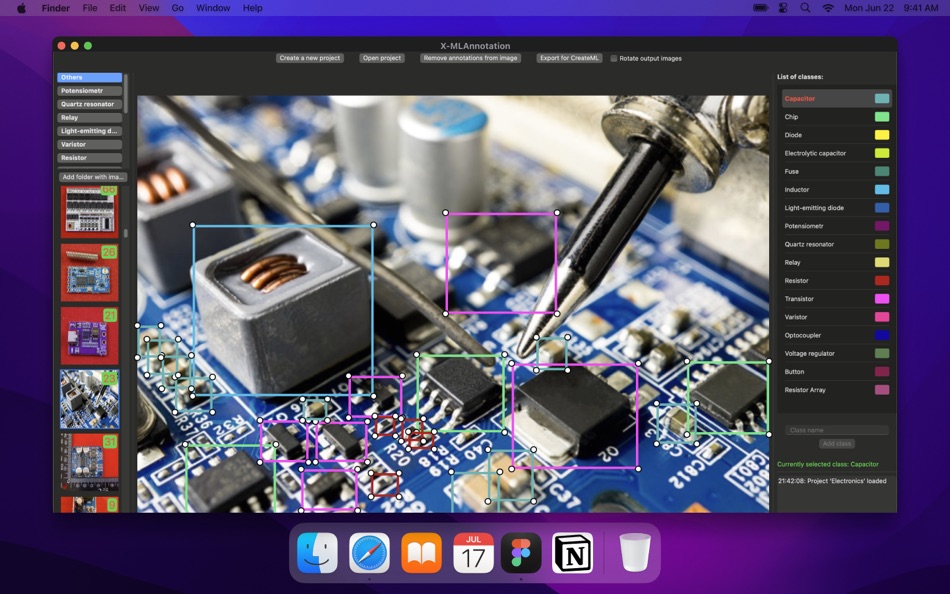Viewport: 950px width, 594px height.
Task: Click Remove annotations from image
Action: (470, 58)
